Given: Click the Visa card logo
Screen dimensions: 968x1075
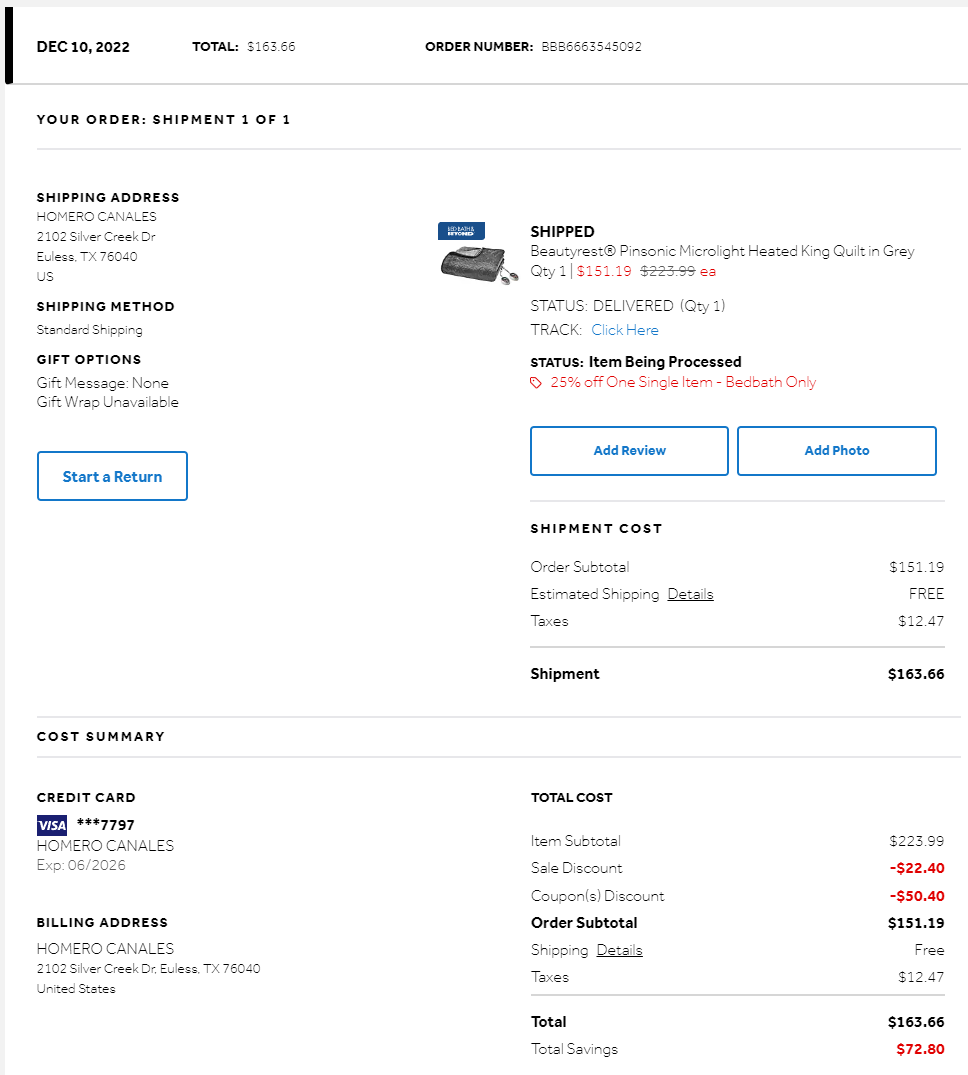Looking at the screenshot, I should coord(52,825).
